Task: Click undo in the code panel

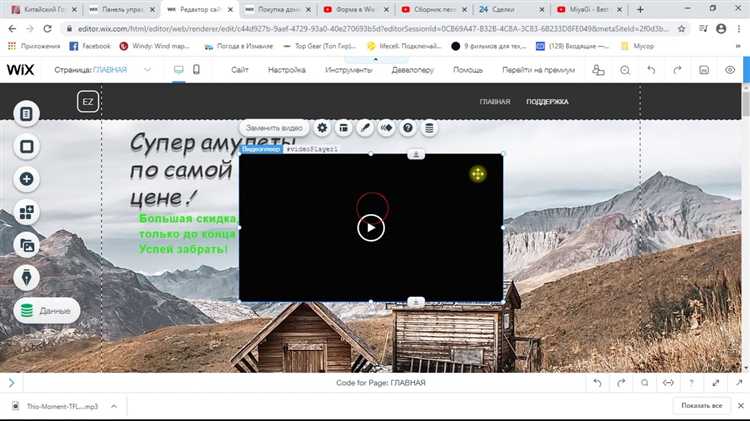Action: click(597, 383)
